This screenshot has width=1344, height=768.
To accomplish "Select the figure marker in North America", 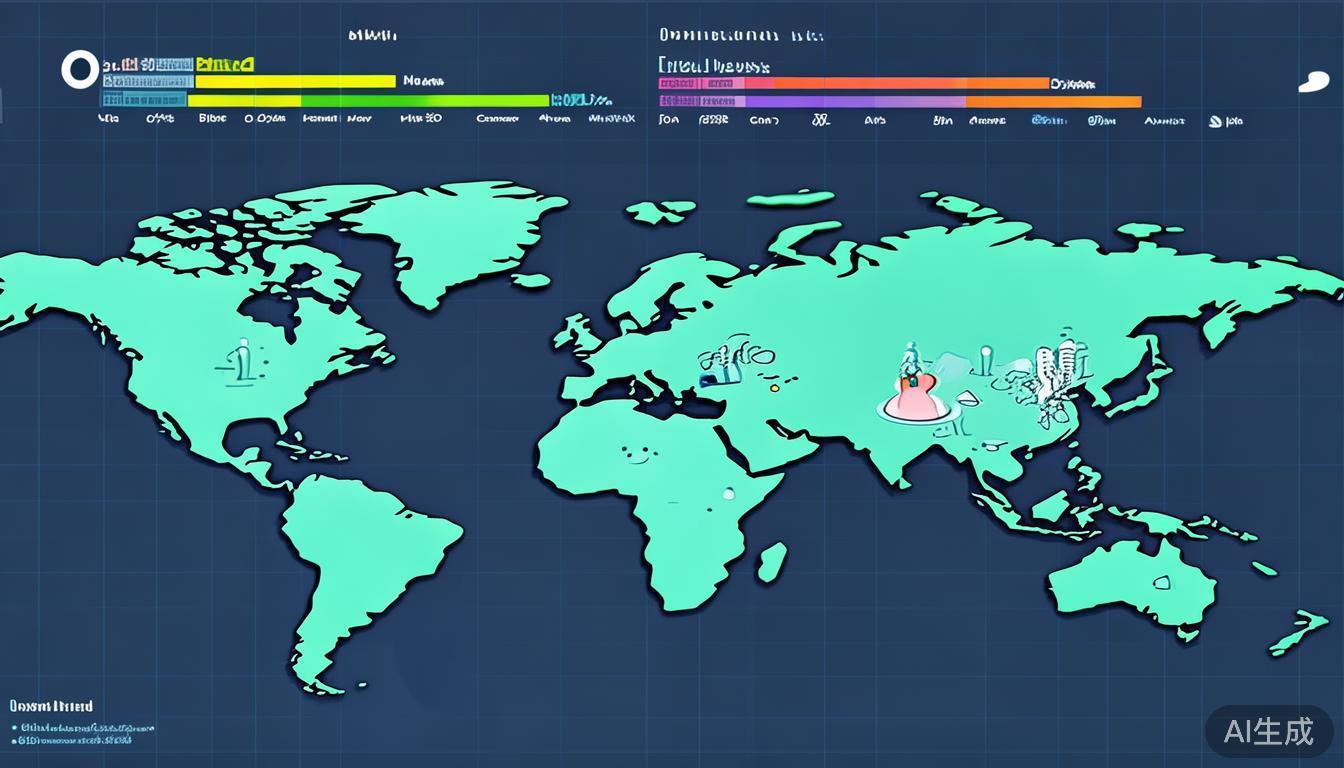I will [241, 361].
